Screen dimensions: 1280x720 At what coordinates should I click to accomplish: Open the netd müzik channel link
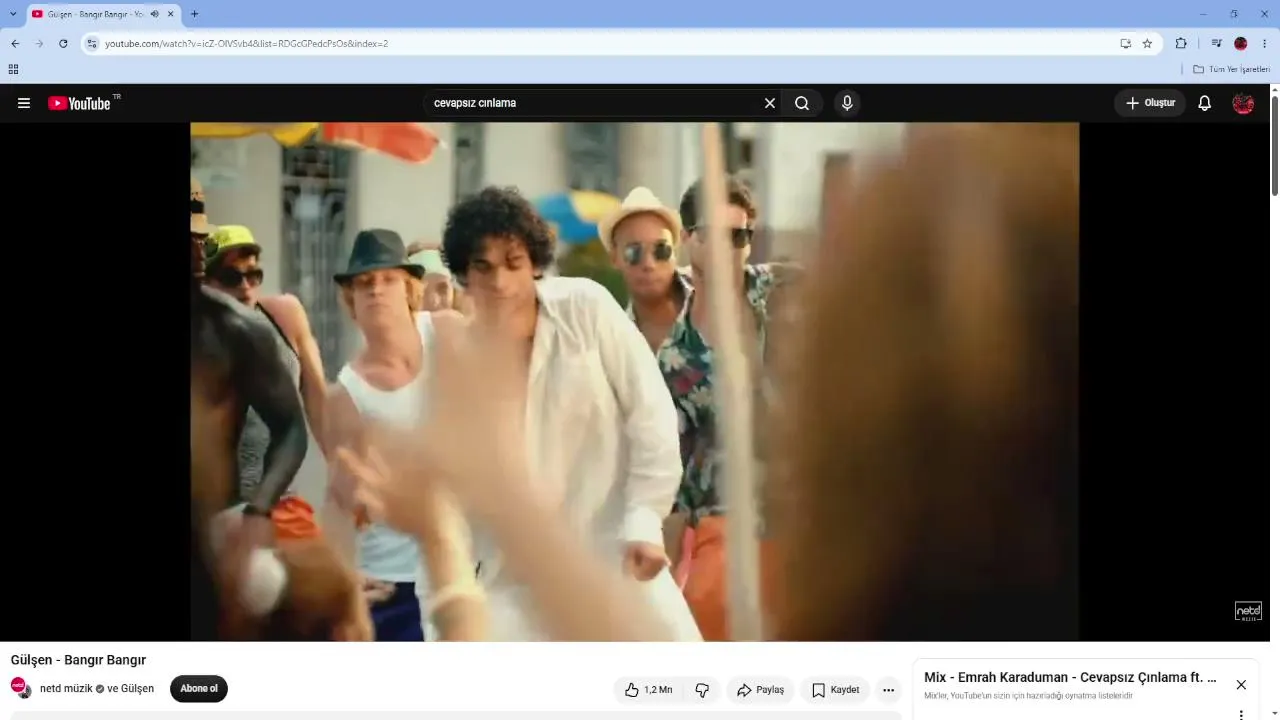tap(66, 689)
